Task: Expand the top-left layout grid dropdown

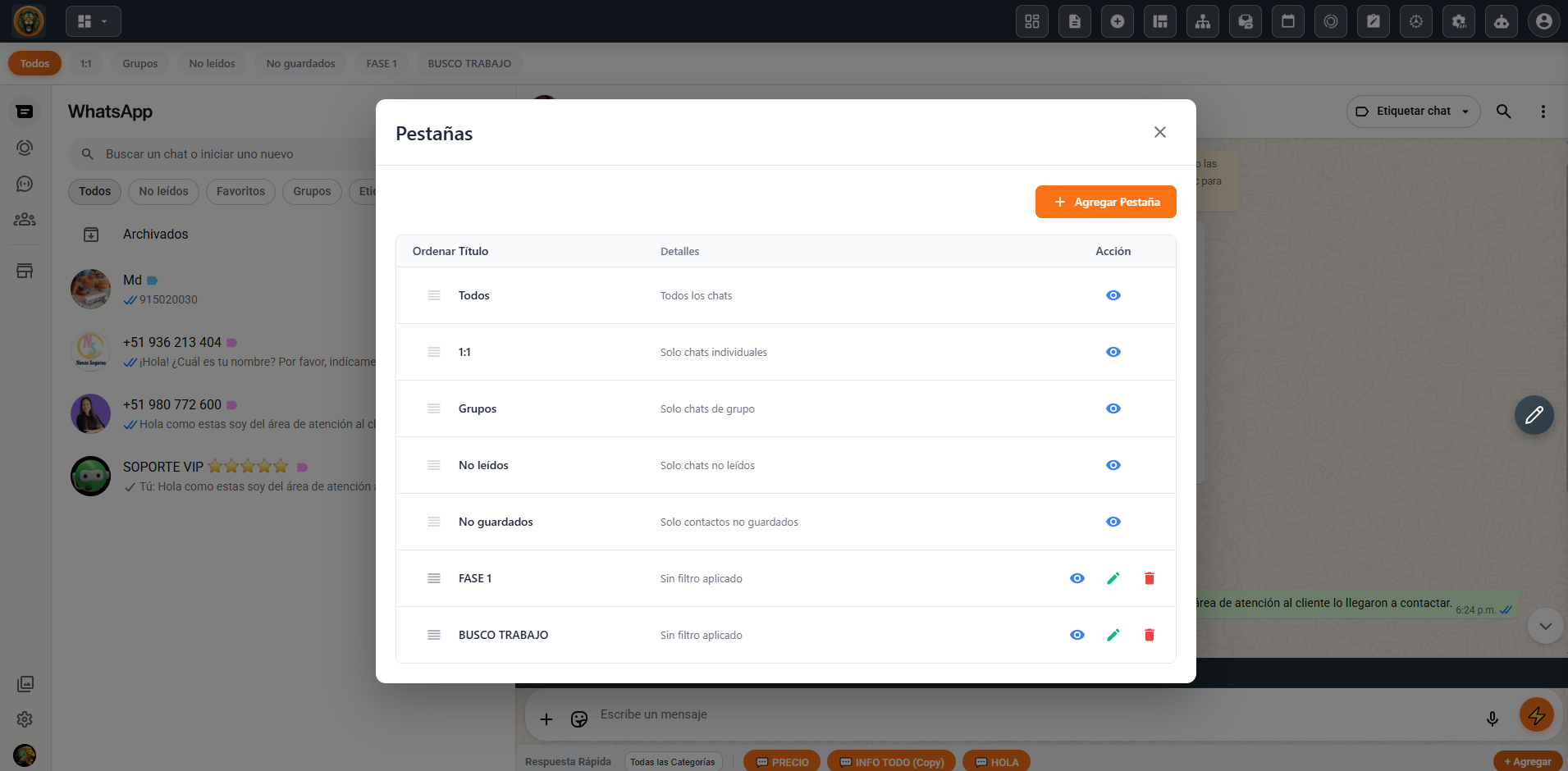Action: [93, 21]
